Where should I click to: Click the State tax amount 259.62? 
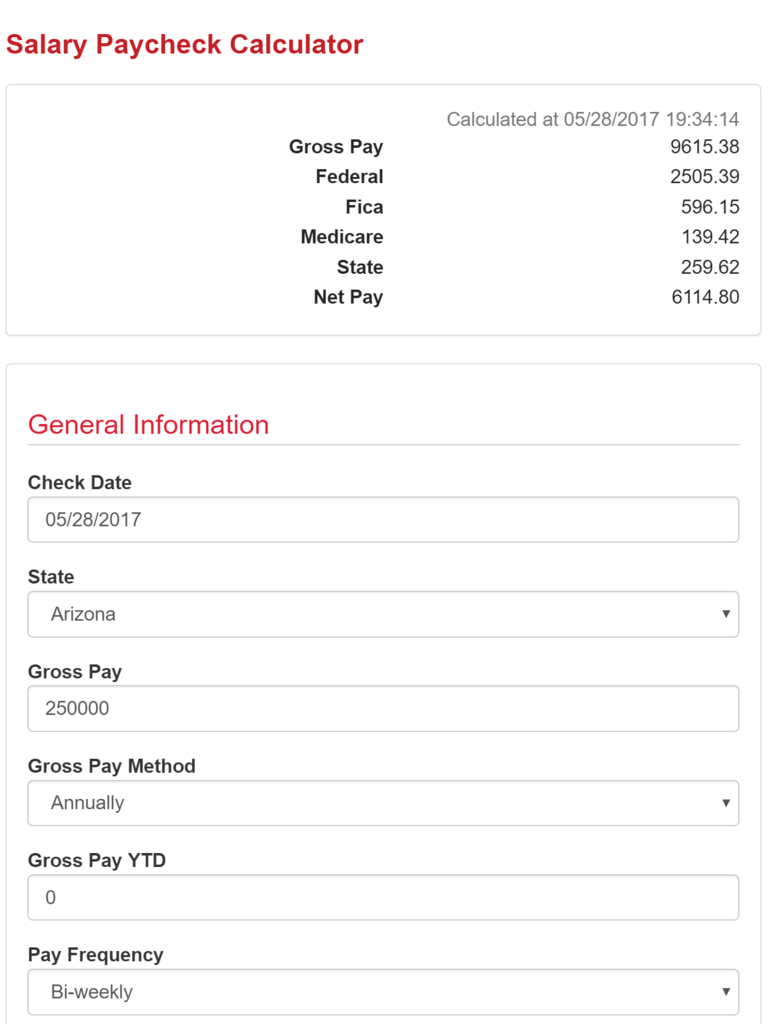pos(710,267)
